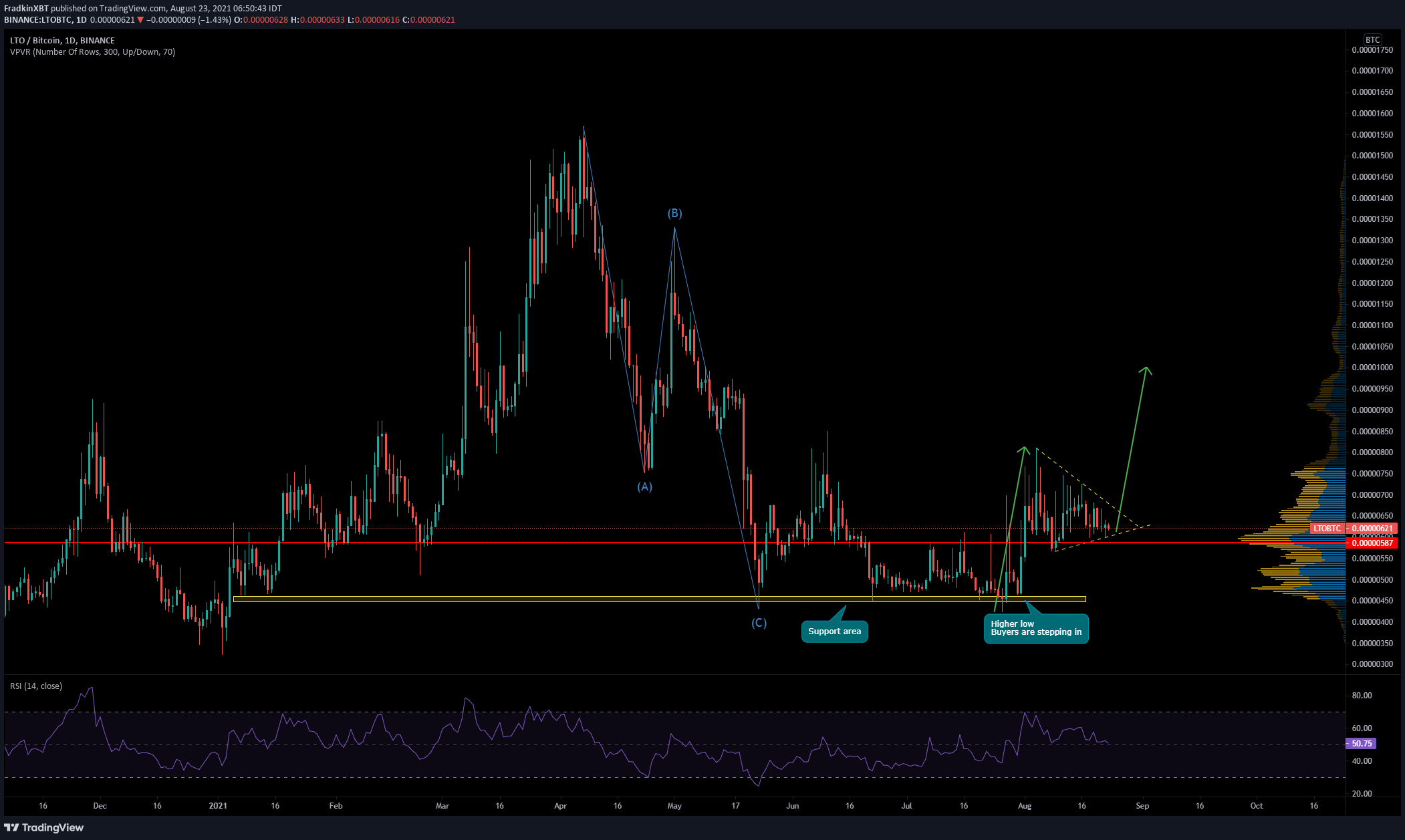This screenshot has height=840, width=1405.
Task: Click the Apr label on time axis
Action: [560, 806]
